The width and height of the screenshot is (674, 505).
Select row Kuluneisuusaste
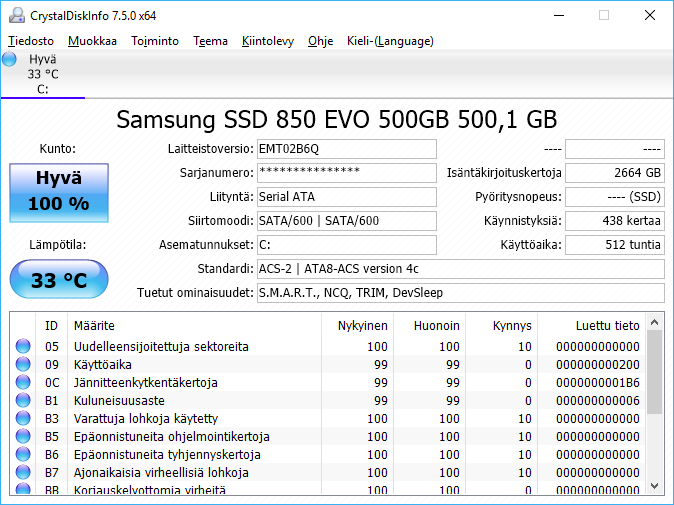tap(328, 401)
